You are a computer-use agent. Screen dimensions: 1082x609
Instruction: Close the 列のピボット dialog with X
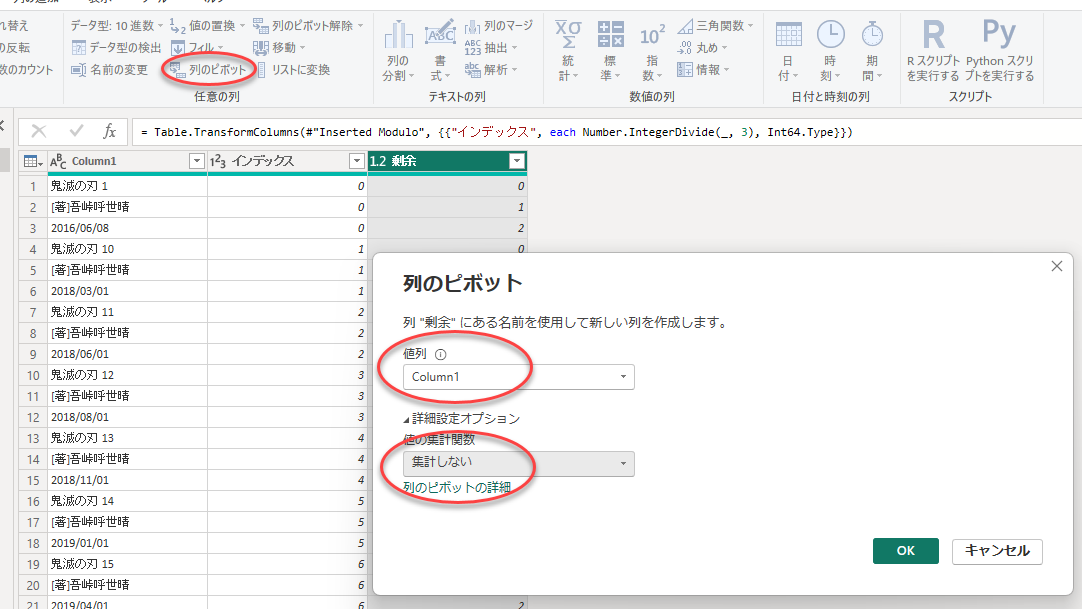click(x=1056, y=266)
